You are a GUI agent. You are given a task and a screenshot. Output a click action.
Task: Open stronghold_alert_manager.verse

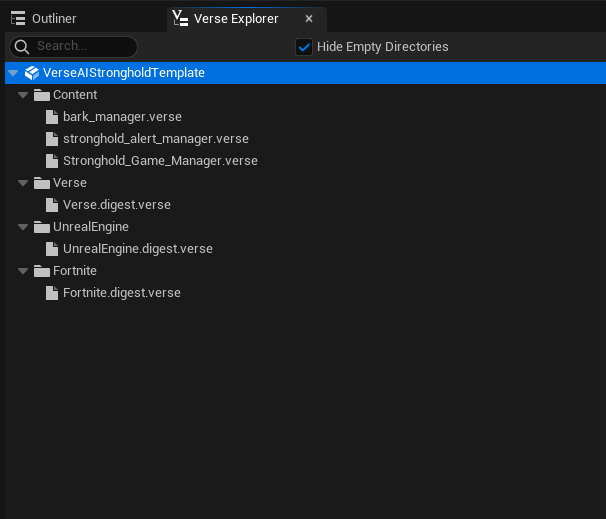(156, 139)
